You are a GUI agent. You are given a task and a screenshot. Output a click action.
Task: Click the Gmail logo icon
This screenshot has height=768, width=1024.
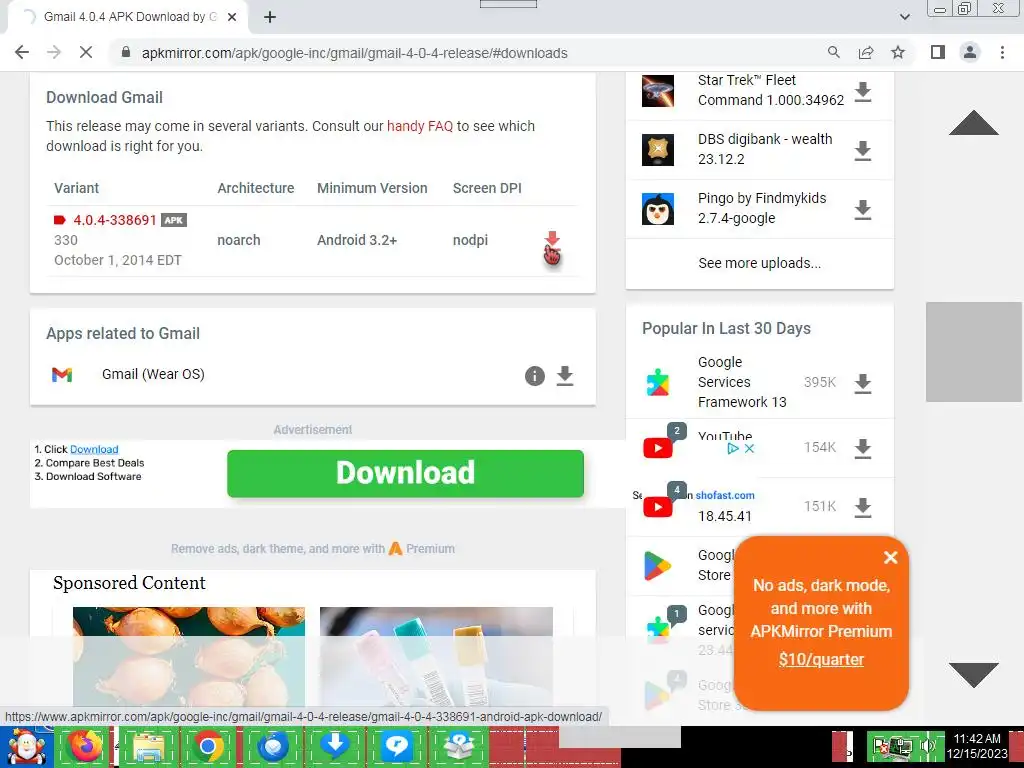coord(62,374)
